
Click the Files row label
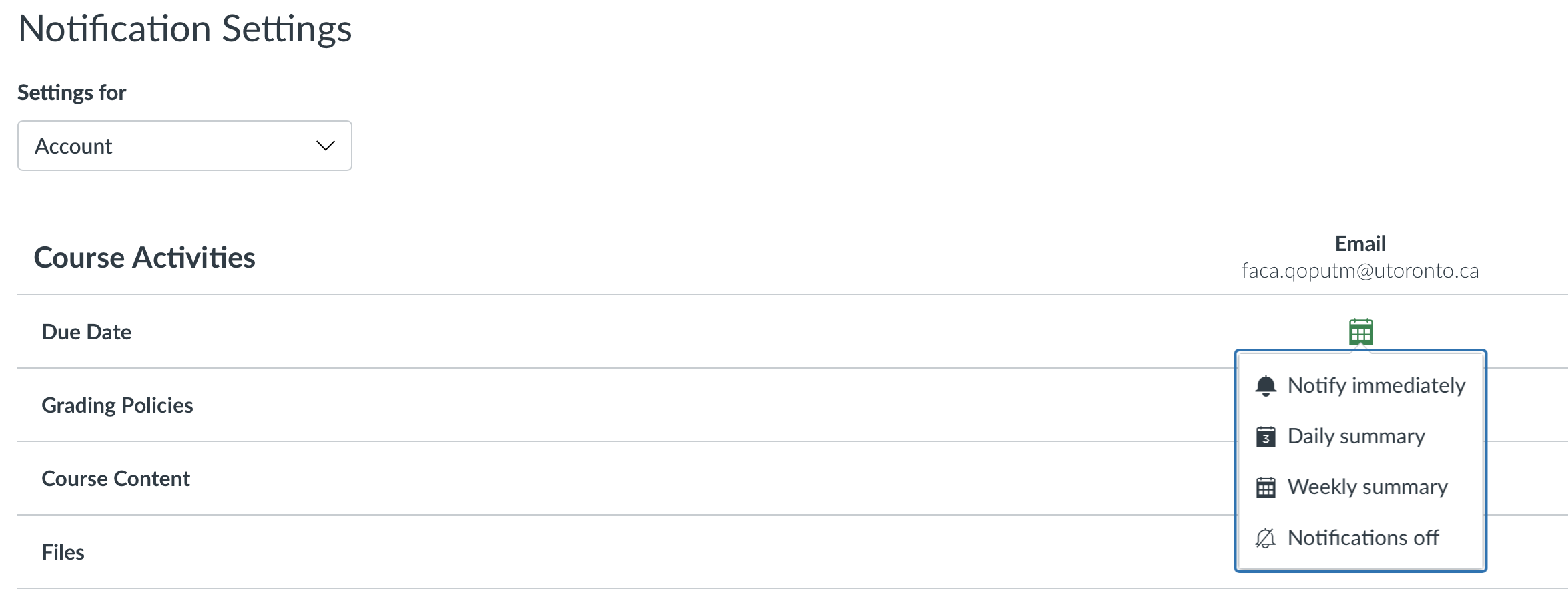pyautogui.click(x=63, y=552)
